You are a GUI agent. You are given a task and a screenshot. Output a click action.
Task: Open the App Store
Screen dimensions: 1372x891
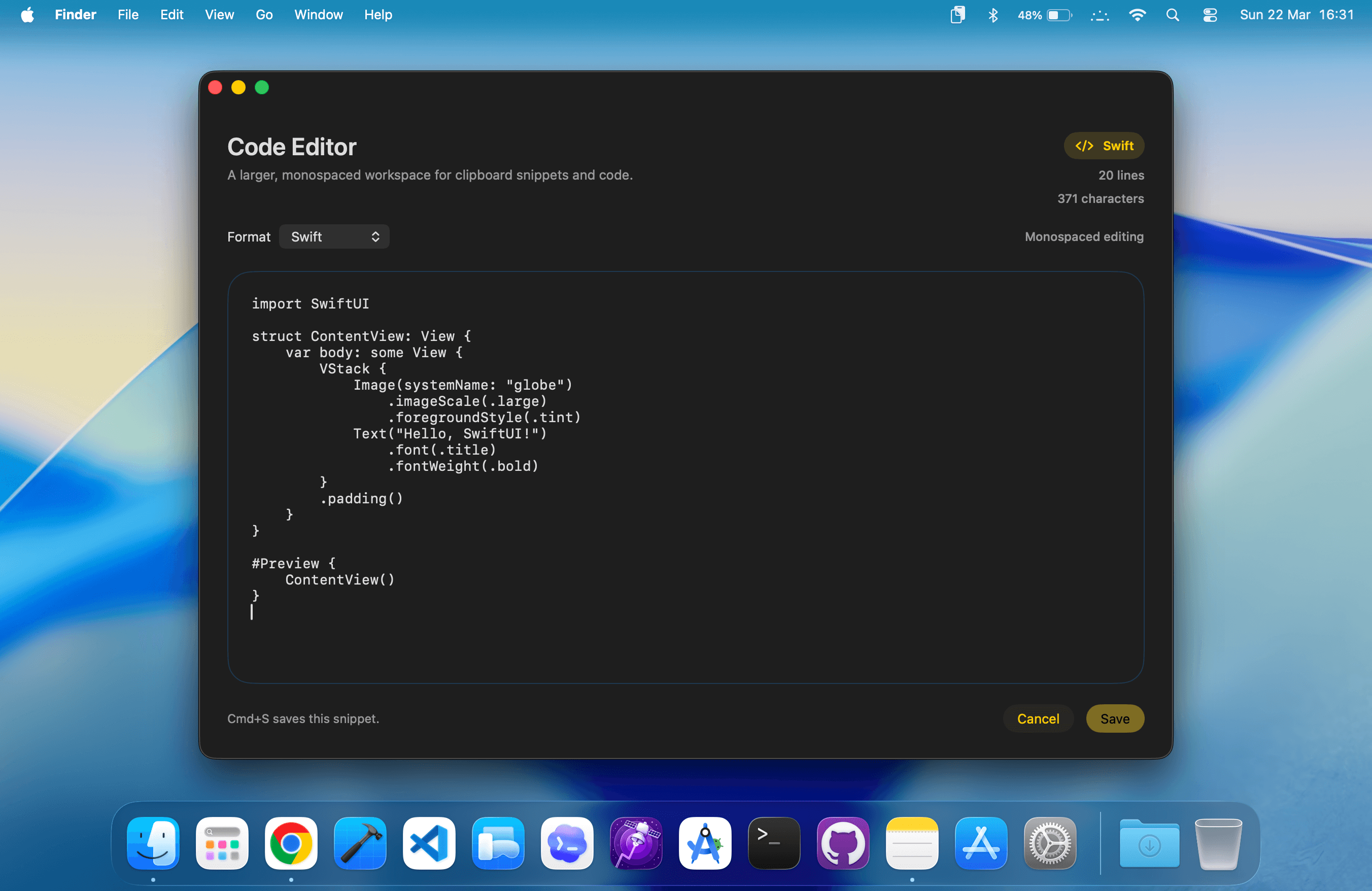pyautogui.click(x=981, y=843)
